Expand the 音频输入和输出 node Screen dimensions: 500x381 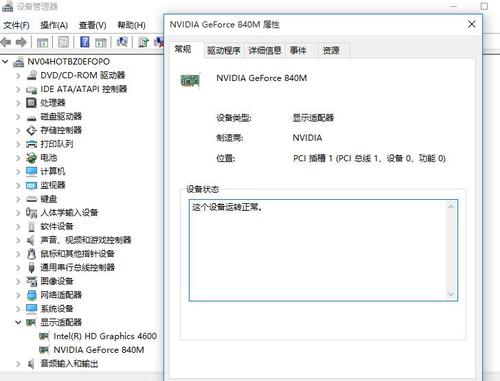(19, 364)
